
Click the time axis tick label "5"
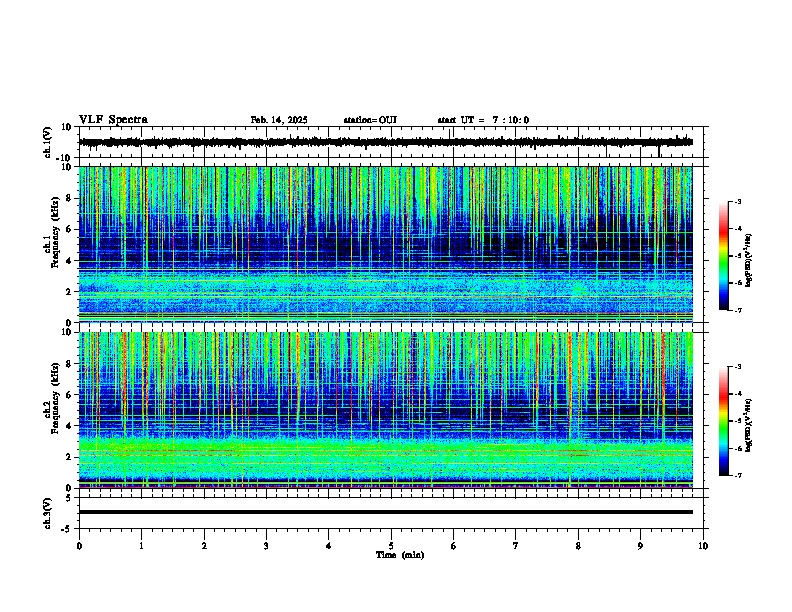point(391,546)
